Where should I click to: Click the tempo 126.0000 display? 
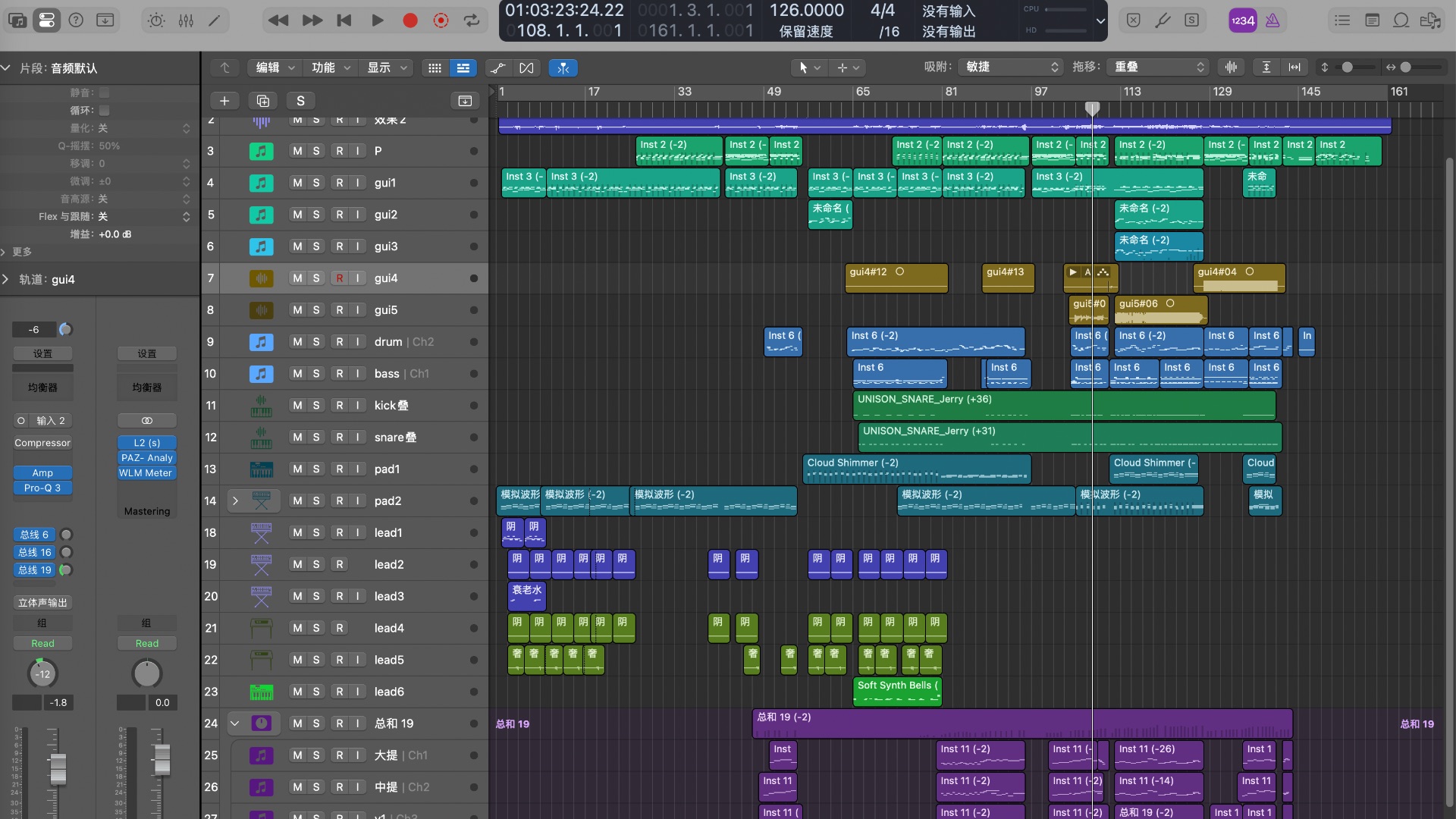click(x=807, y=11)
